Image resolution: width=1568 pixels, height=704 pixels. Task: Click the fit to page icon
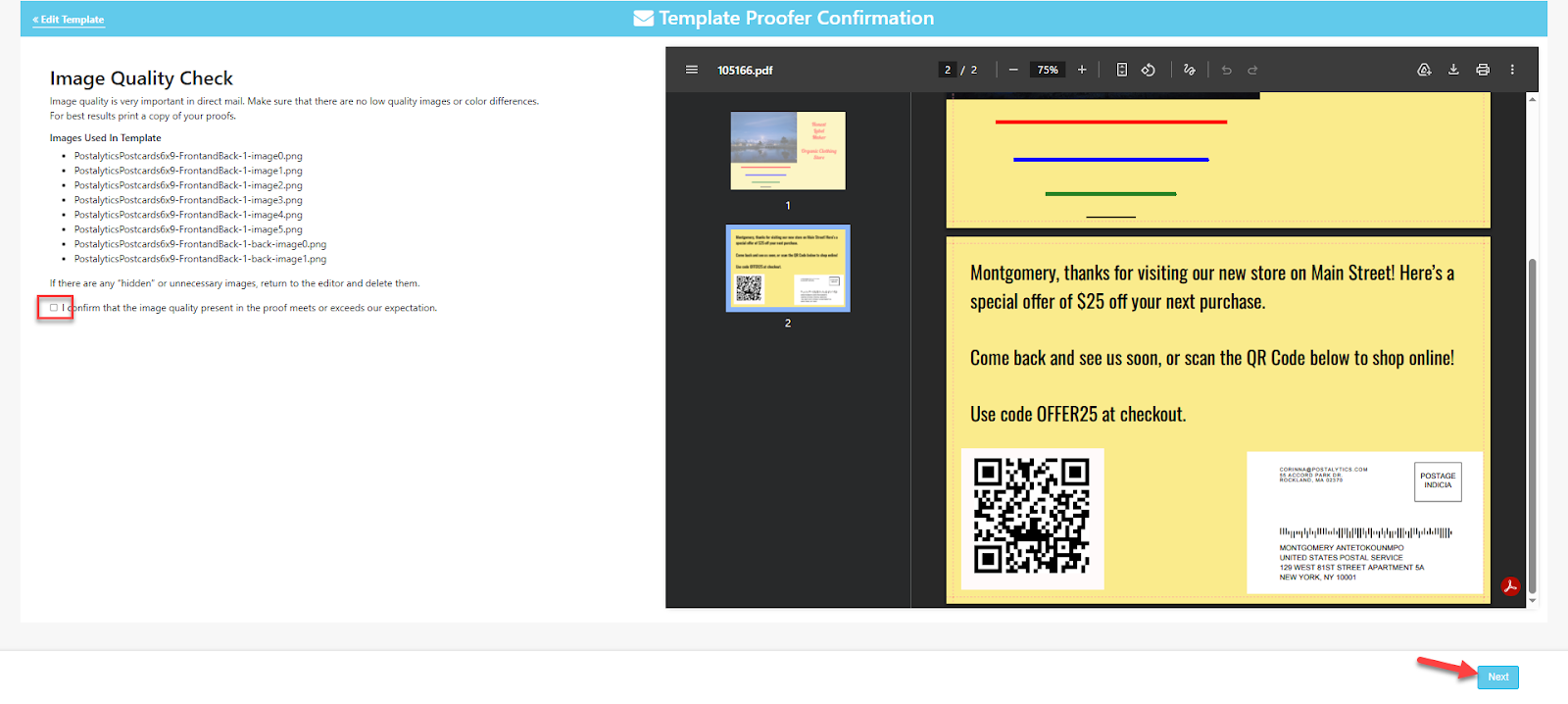click(1122, 70)
